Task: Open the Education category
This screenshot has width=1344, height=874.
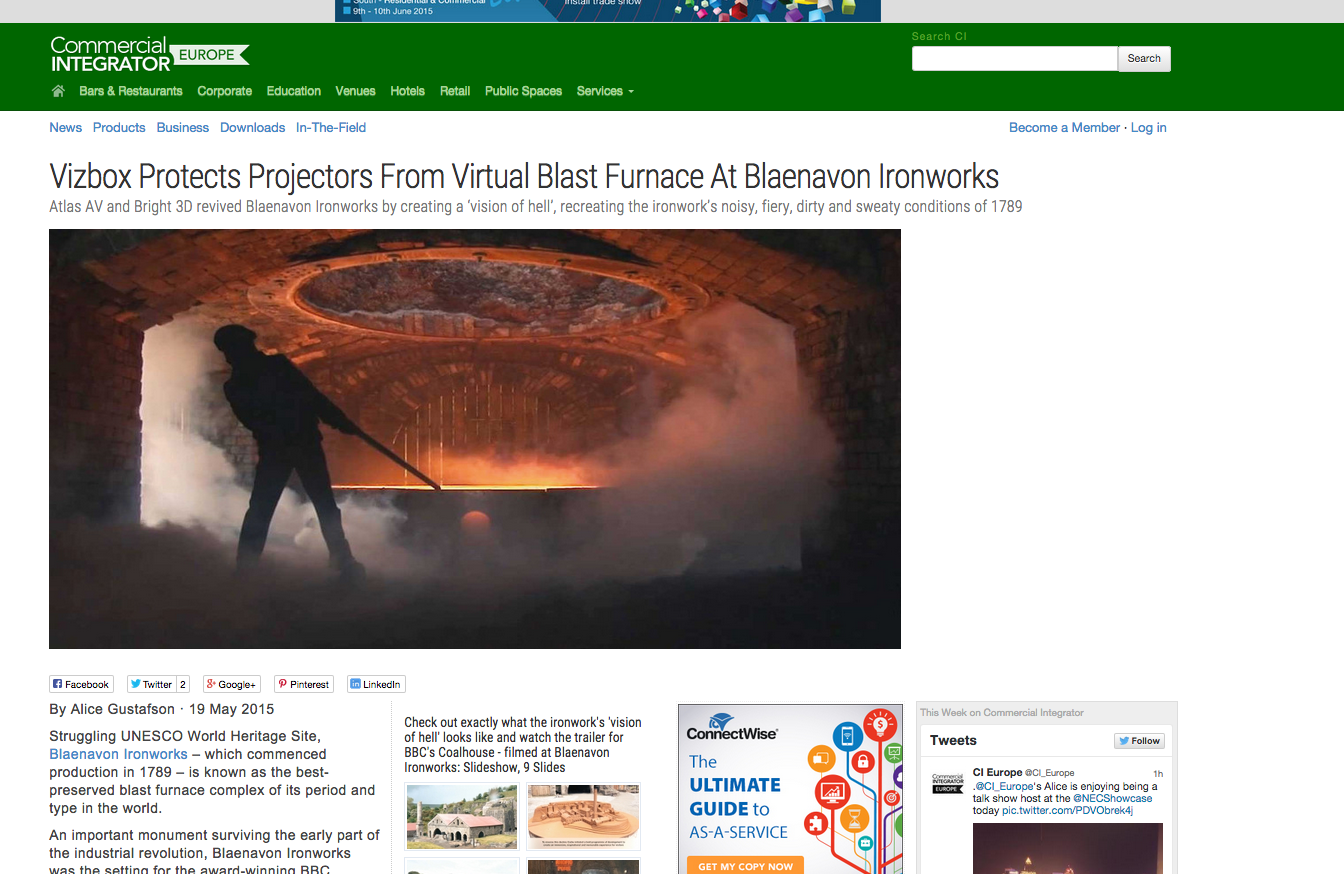Action: [294, 91]
